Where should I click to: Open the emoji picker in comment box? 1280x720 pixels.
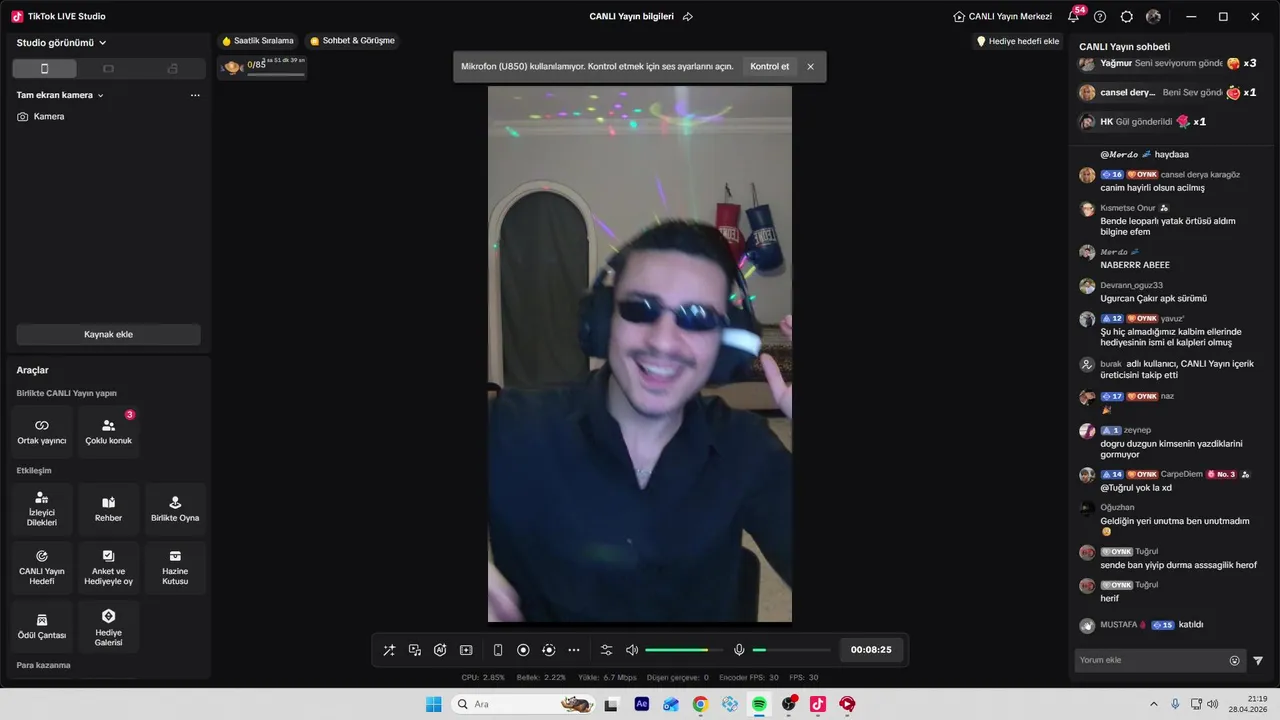pyautogui.click(x=1234, y=660)
